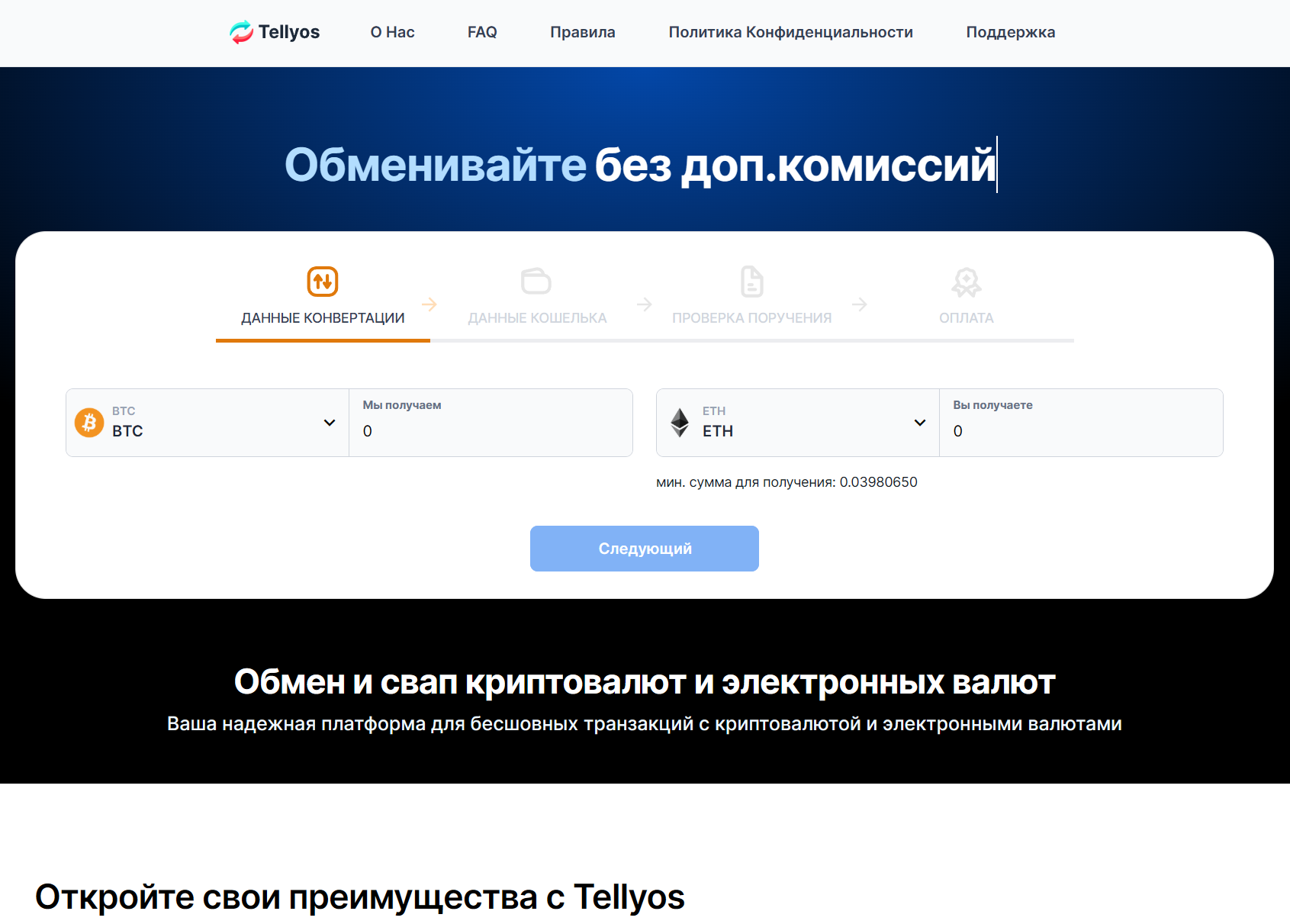Expand the sending currency selector chevron

click(x=330, y=422)
